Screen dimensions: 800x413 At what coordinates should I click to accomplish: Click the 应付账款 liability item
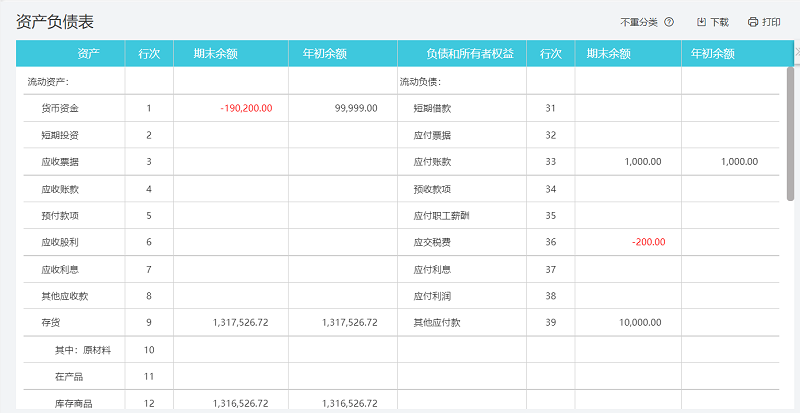point(432,161)
